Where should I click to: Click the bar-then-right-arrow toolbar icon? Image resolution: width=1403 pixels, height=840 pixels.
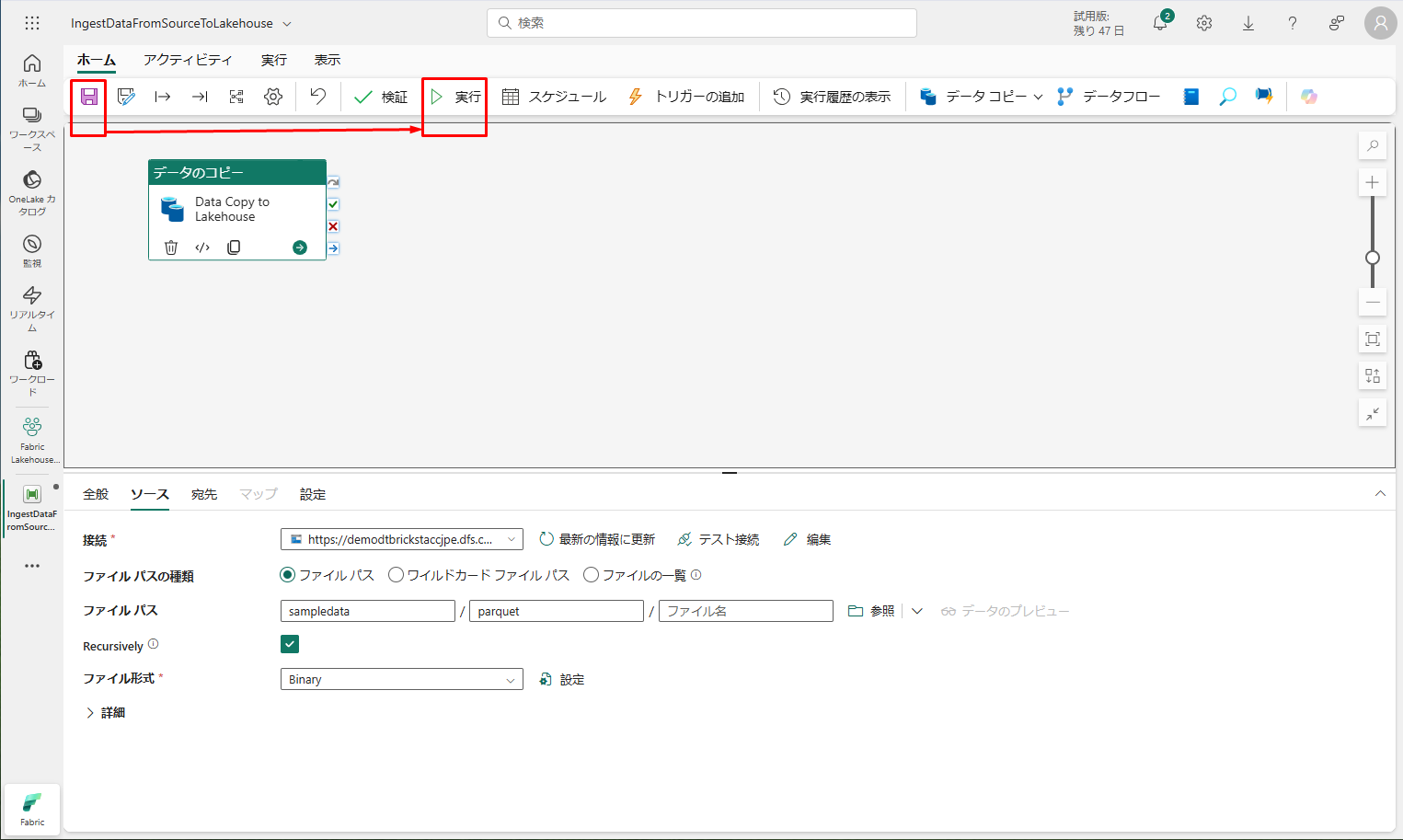pyautogui.click(x=163, y=97)
